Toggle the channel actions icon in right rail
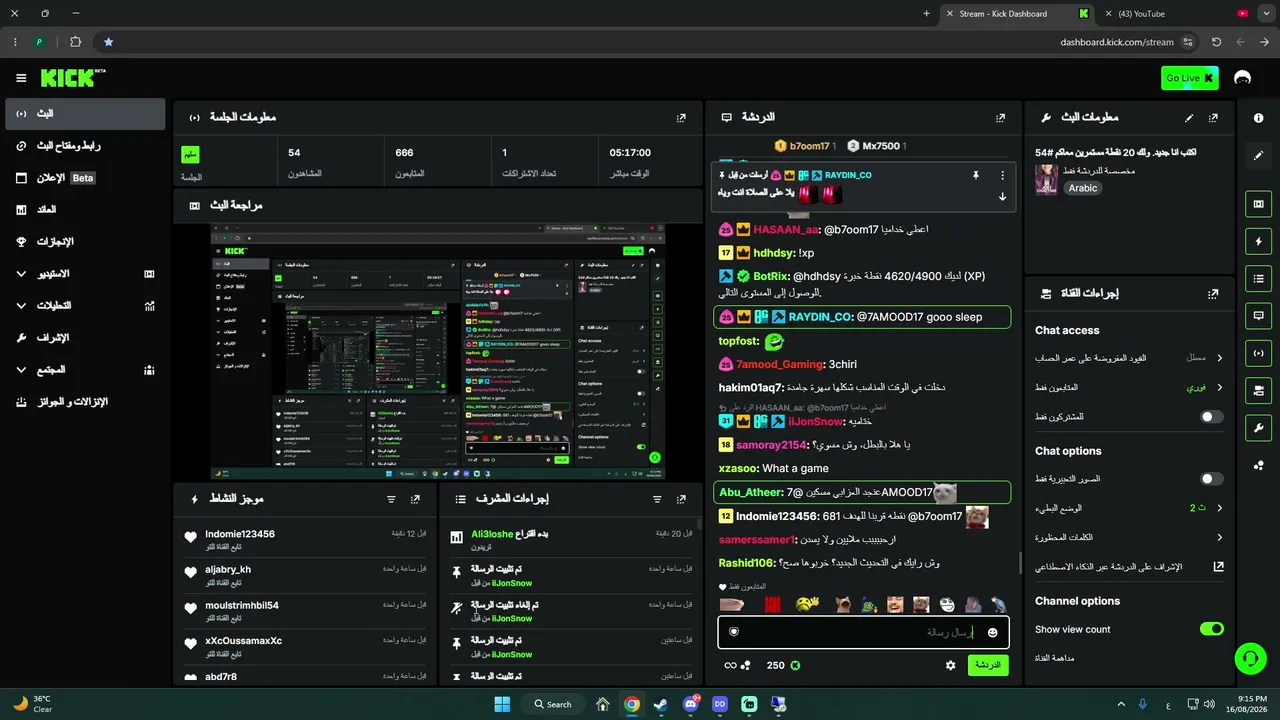1280x720 pixels. pyautogui.click(x=1258, y=389)
